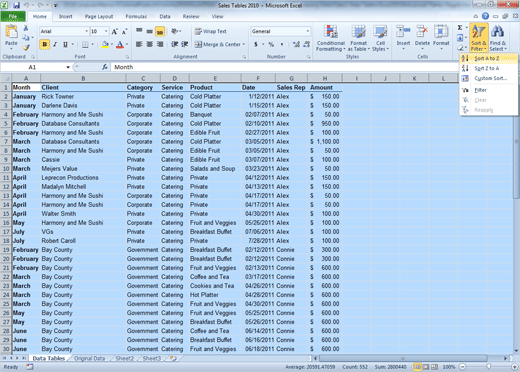
Task: Toggle Underline formatting
Action: coord(65,44)
